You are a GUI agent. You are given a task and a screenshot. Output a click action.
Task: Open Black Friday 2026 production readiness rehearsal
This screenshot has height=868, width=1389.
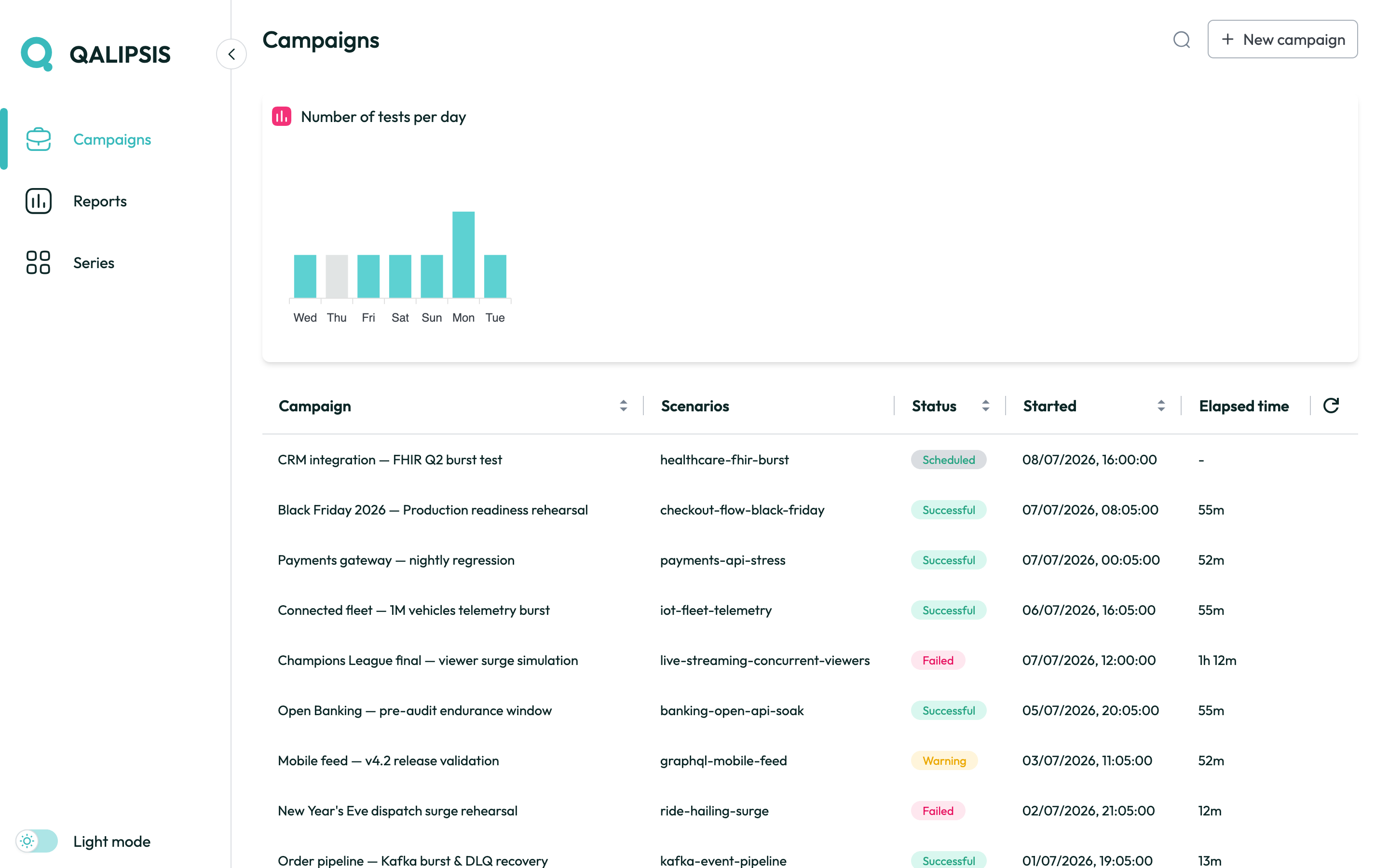433,510
